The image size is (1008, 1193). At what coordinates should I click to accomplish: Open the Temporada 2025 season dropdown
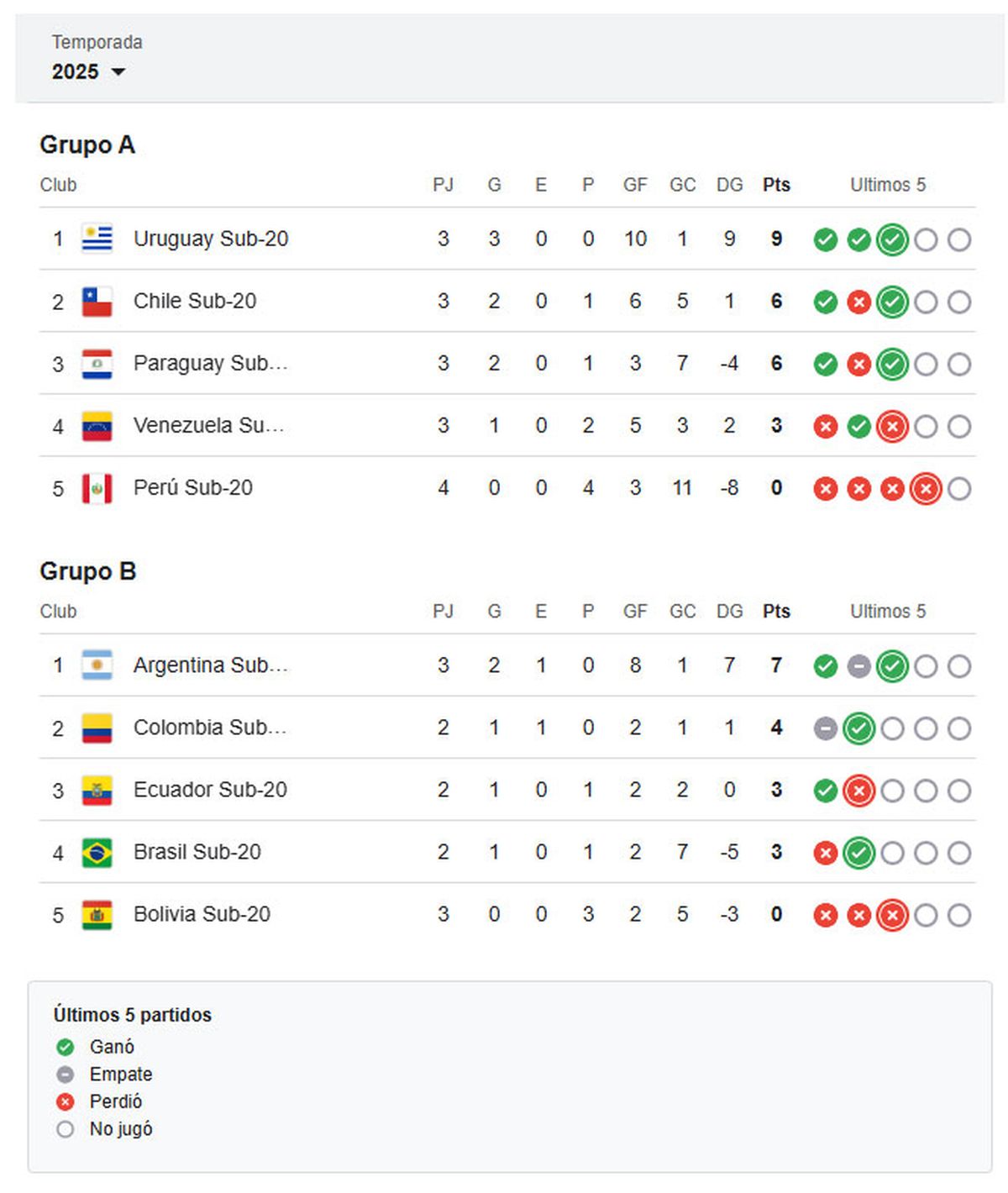pos(89,71)
